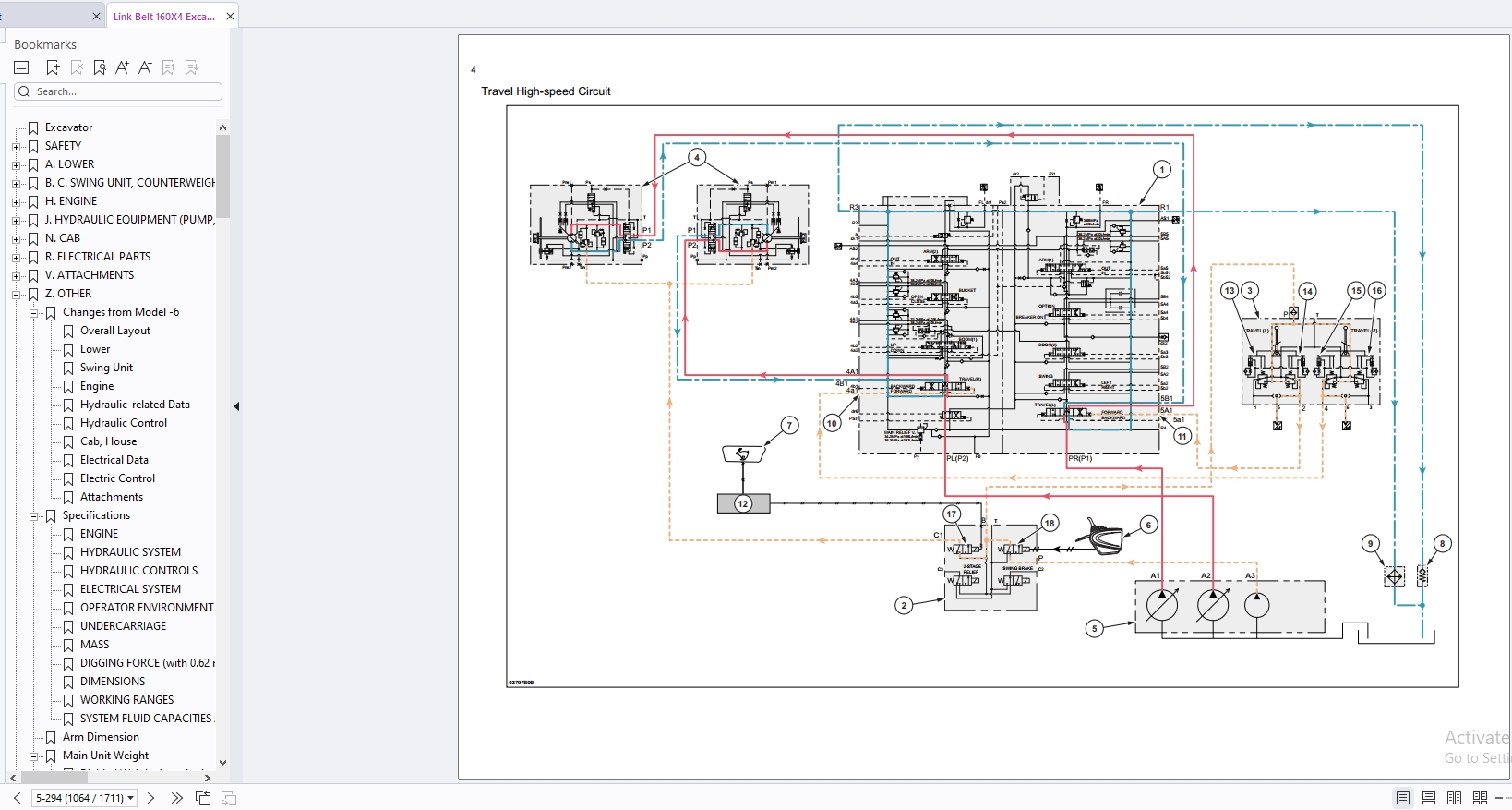Jump to last page with double arrow

click(176, 798)
